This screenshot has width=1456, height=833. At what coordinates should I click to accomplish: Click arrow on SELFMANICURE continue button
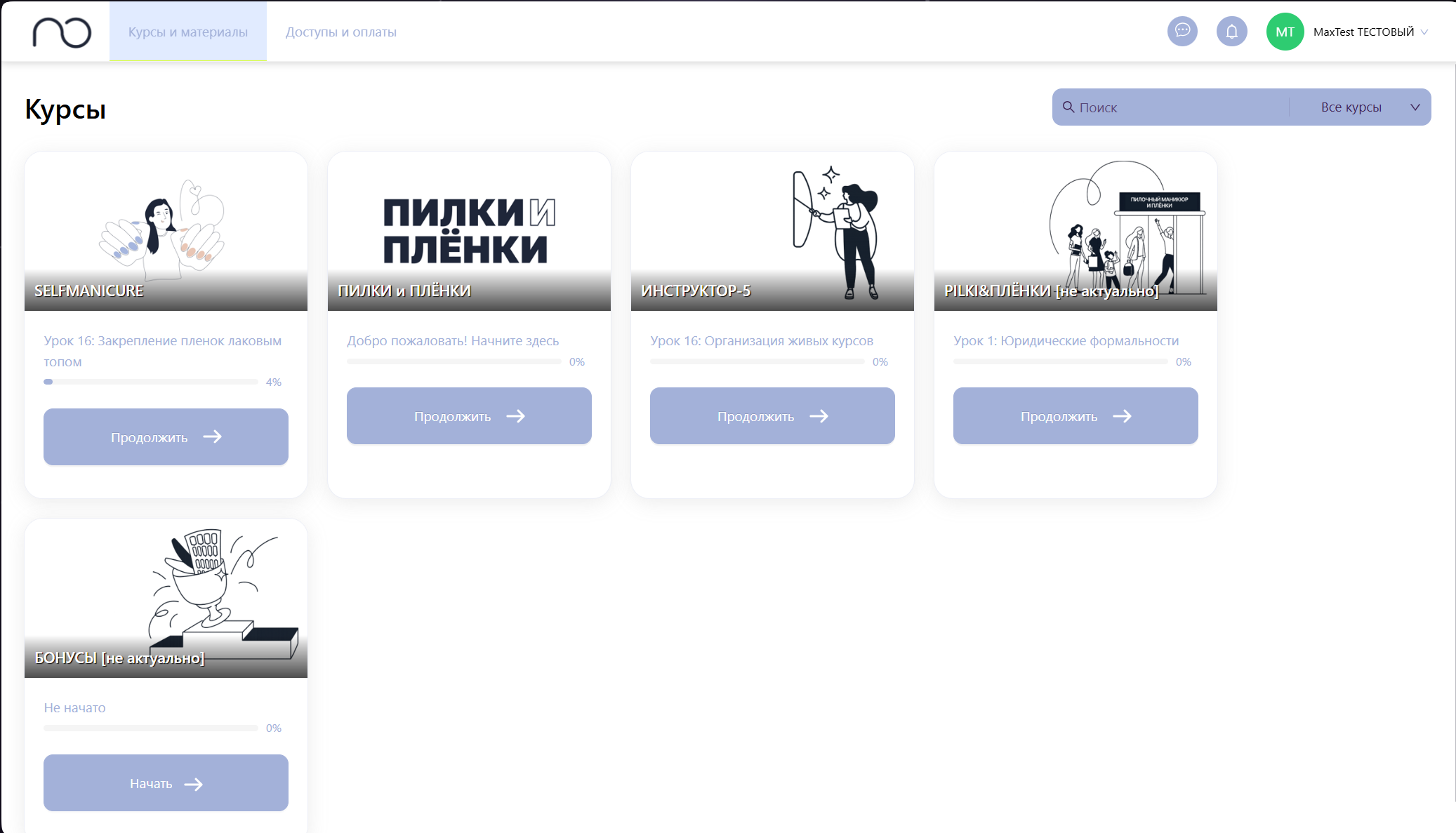(x=212, y=437)
